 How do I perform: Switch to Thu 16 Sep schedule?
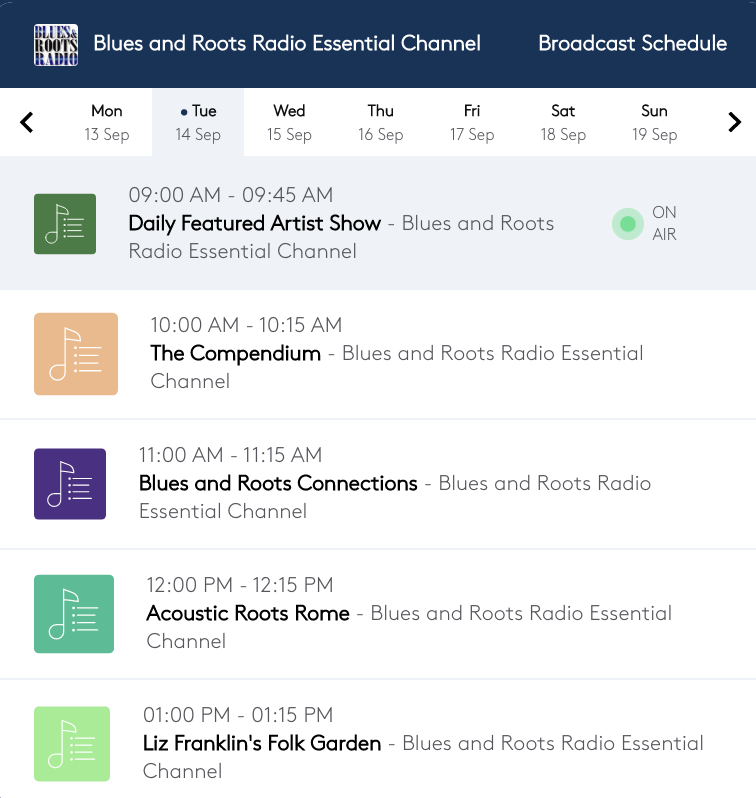tap(381, 123)
